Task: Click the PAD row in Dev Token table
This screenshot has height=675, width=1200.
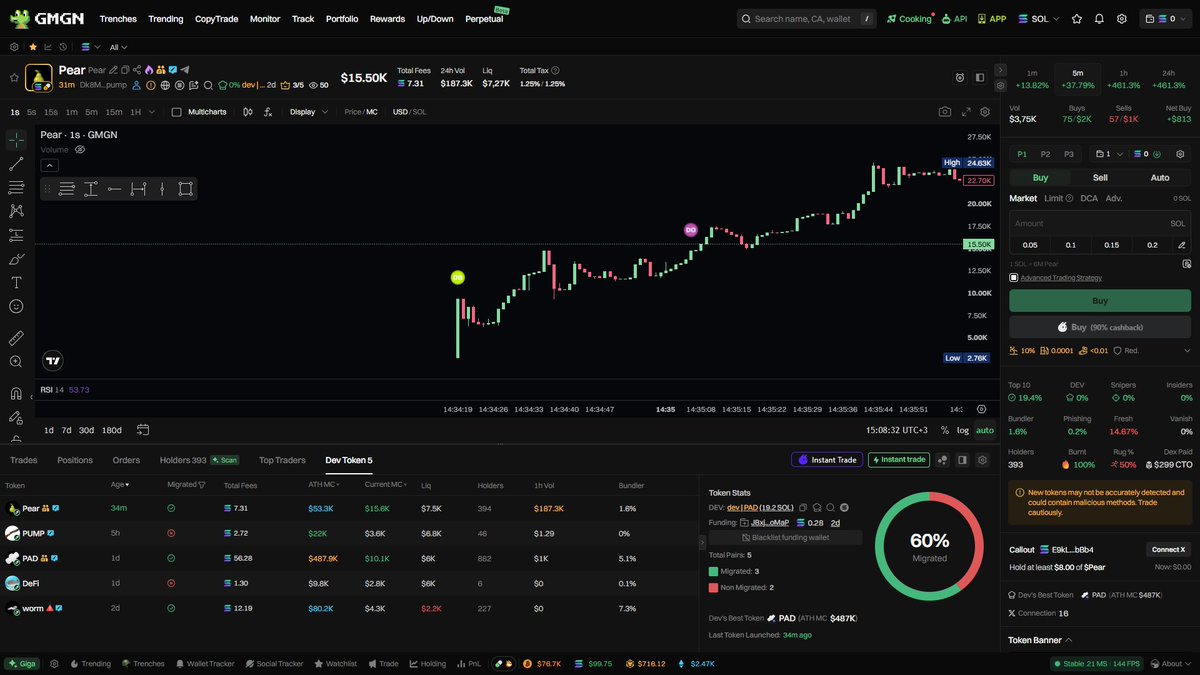Action: [350, 559]
